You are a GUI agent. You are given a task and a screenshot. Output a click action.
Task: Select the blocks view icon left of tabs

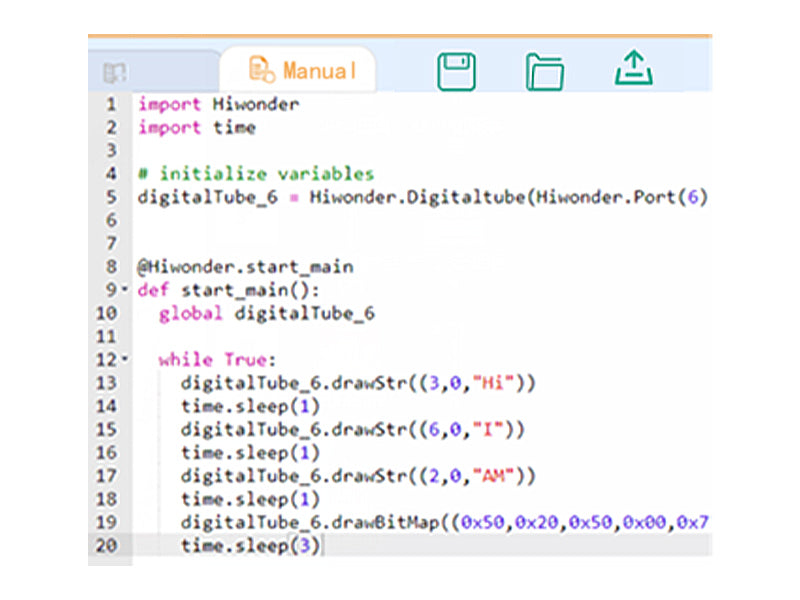point(114,70)
